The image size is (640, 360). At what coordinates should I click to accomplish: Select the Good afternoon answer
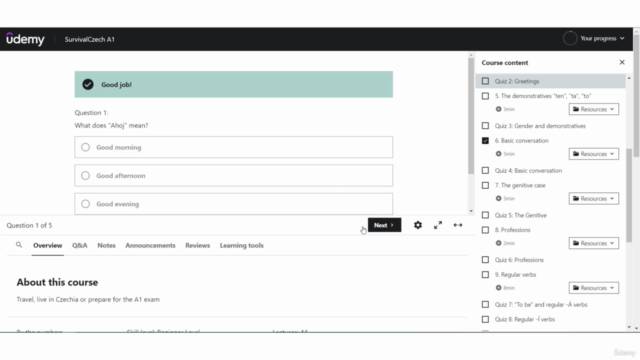233,176
